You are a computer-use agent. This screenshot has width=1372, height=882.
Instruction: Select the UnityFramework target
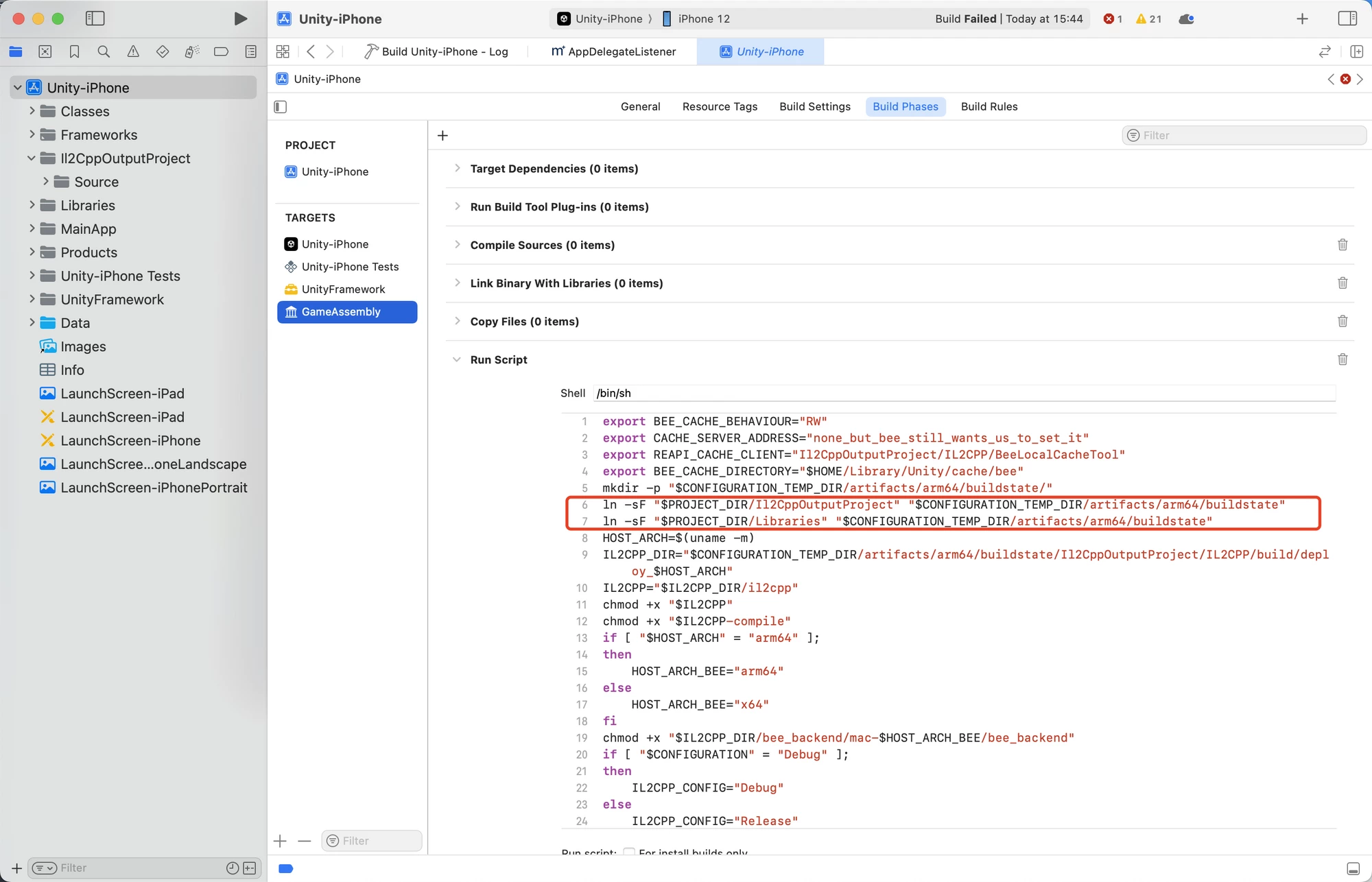click(343, 289)
